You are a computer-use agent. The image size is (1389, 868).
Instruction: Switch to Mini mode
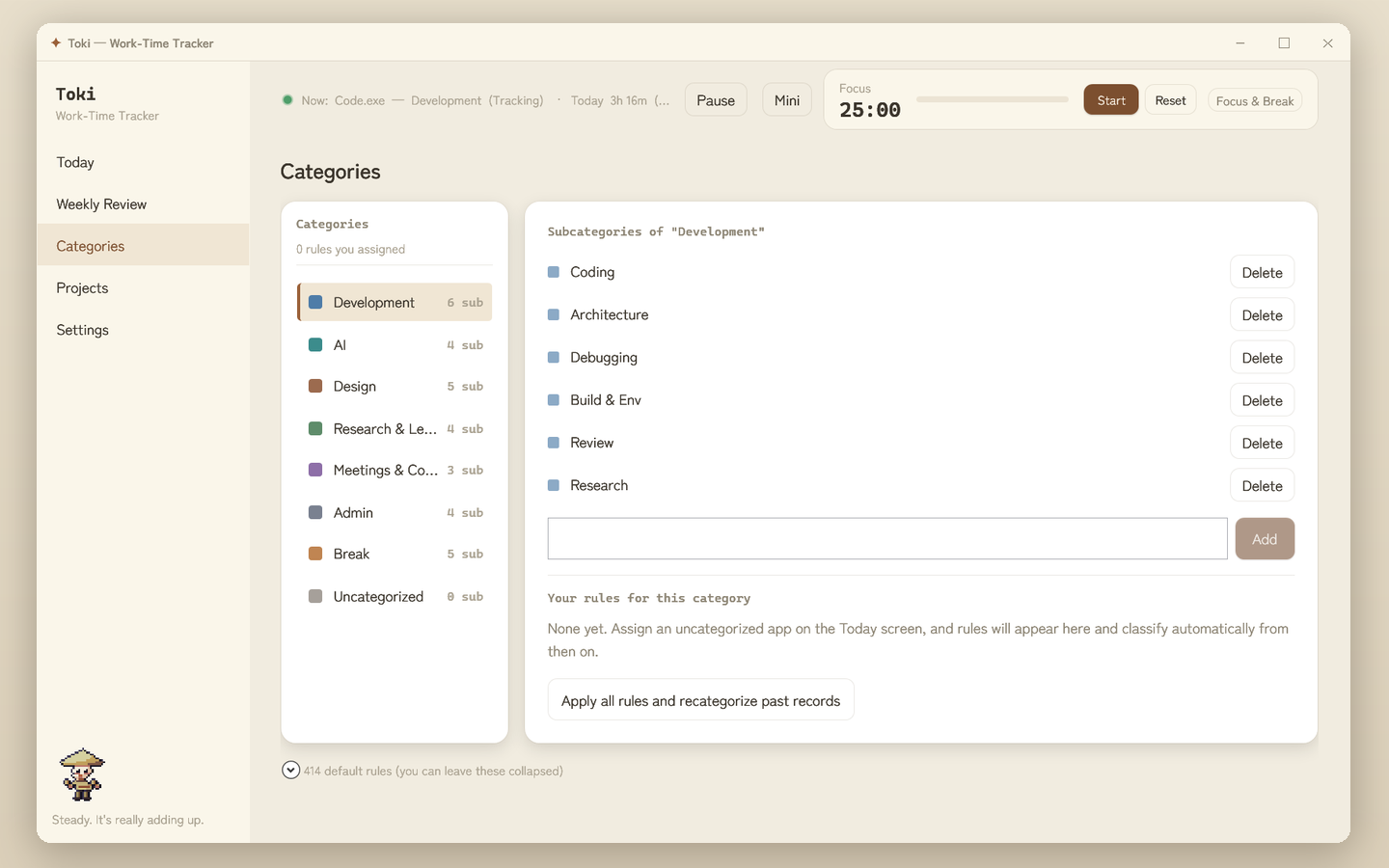pyautogui.click(x=787, y=100)
